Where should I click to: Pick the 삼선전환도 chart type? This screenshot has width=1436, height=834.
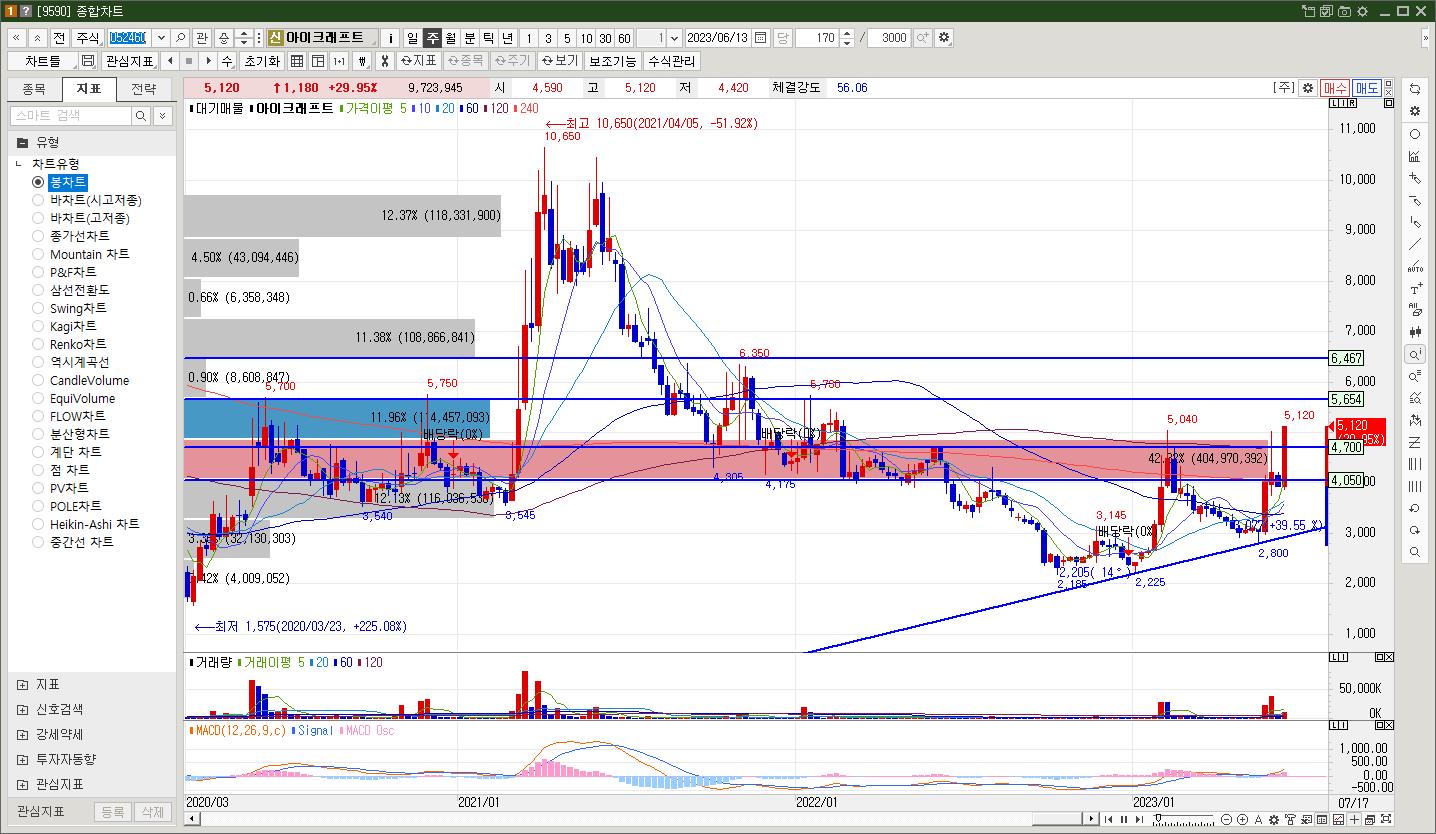point(38,290)
